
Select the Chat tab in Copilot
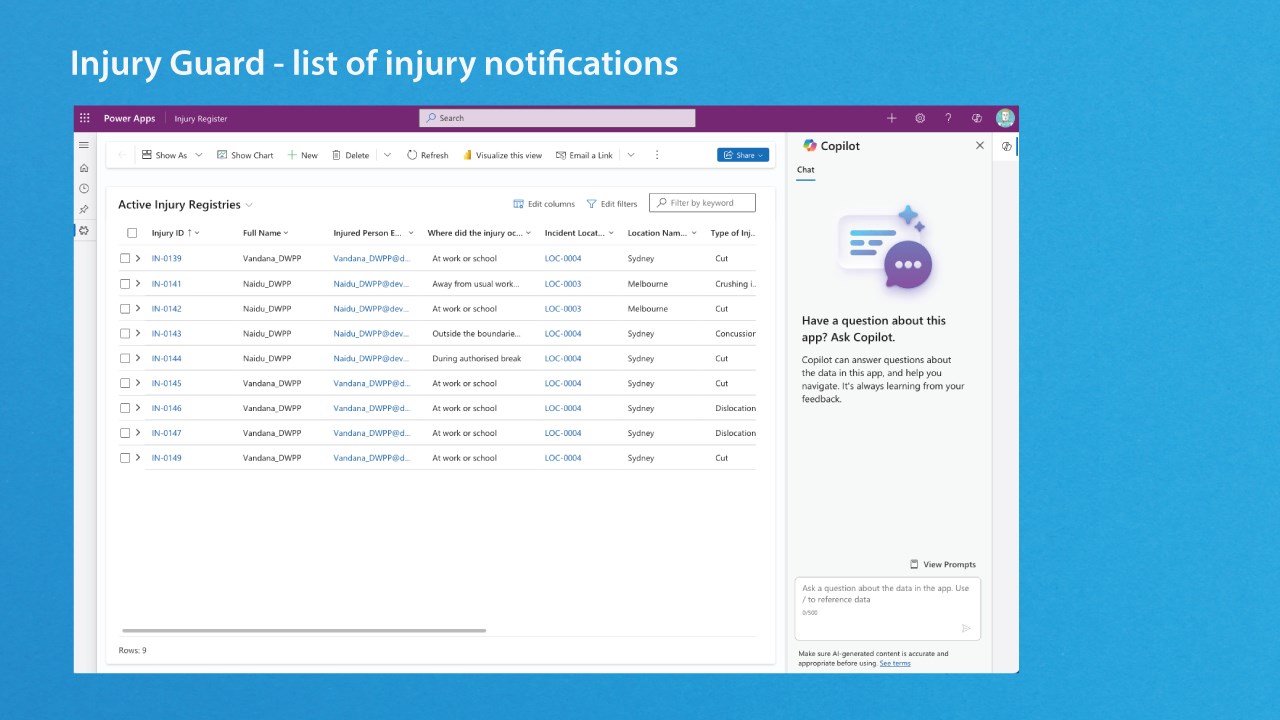(x=805, y=170)
